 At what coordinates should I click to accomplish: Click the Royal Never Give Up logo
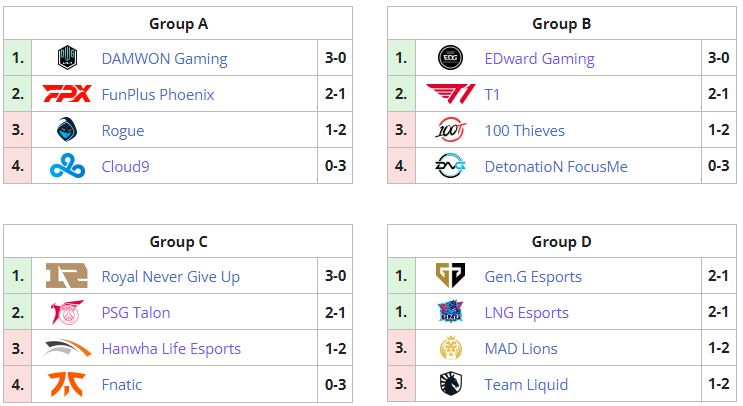point(67,277)
